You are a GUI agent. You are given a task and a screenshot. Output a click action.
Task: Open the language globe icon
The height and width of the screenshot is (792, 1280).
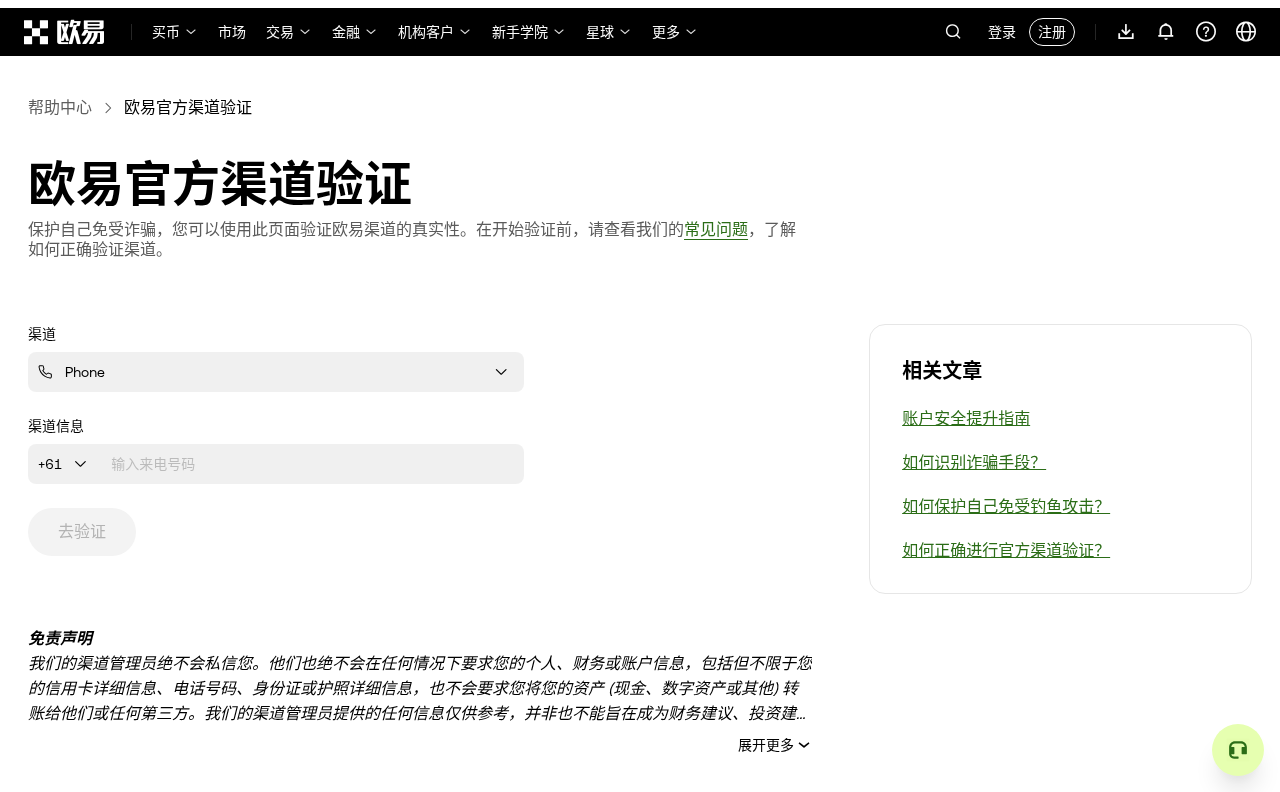1246,32
